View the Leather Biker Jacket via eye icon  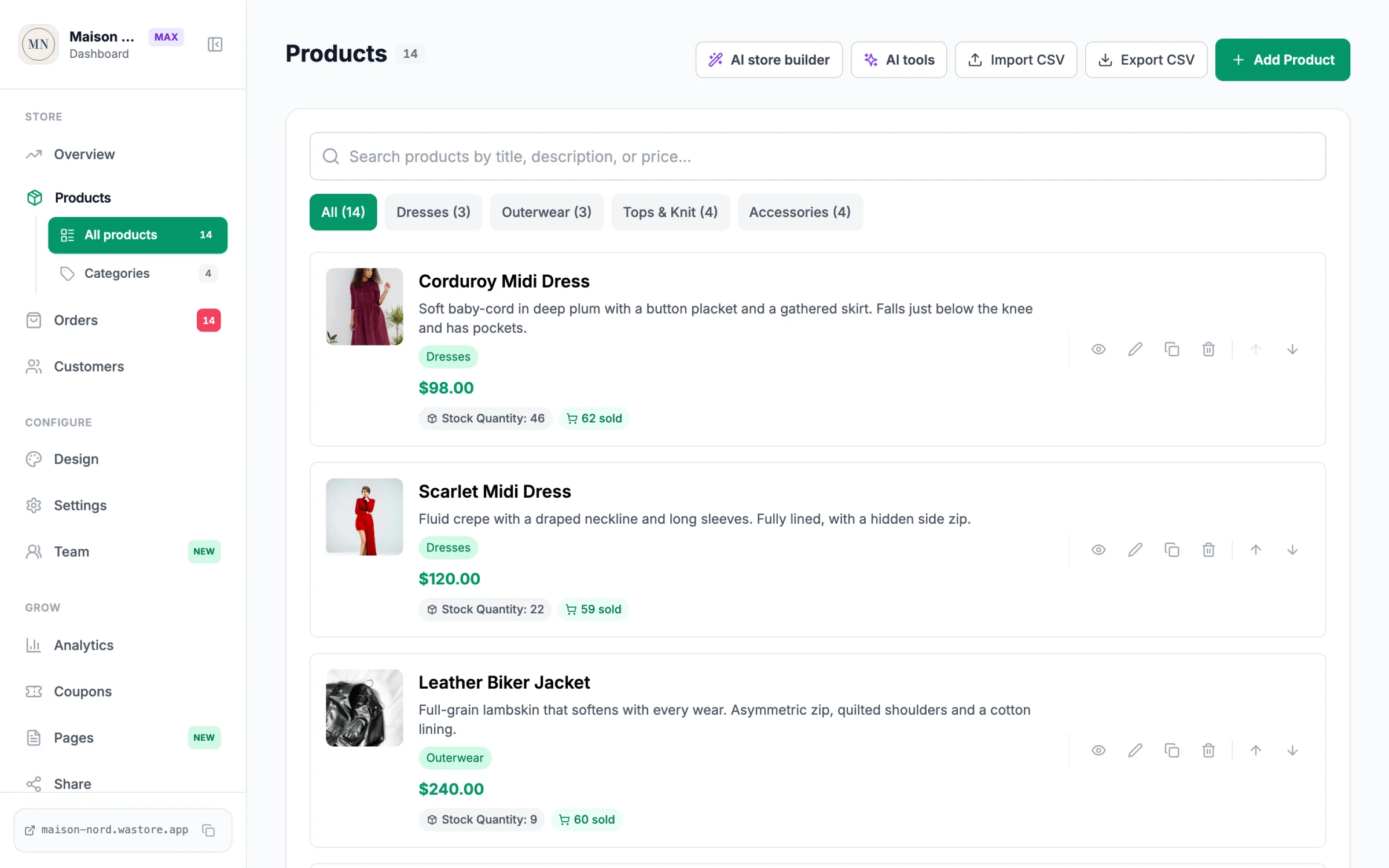[x=1098, y=751]
